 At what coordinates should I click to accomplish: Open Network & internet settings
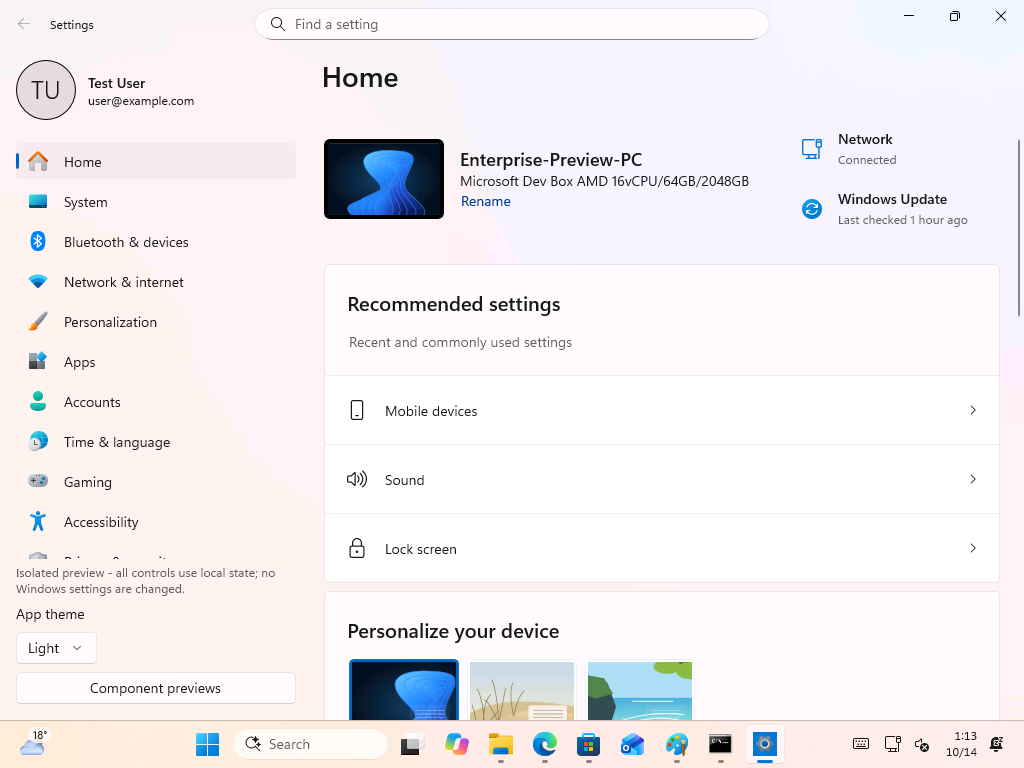point(155,282)
